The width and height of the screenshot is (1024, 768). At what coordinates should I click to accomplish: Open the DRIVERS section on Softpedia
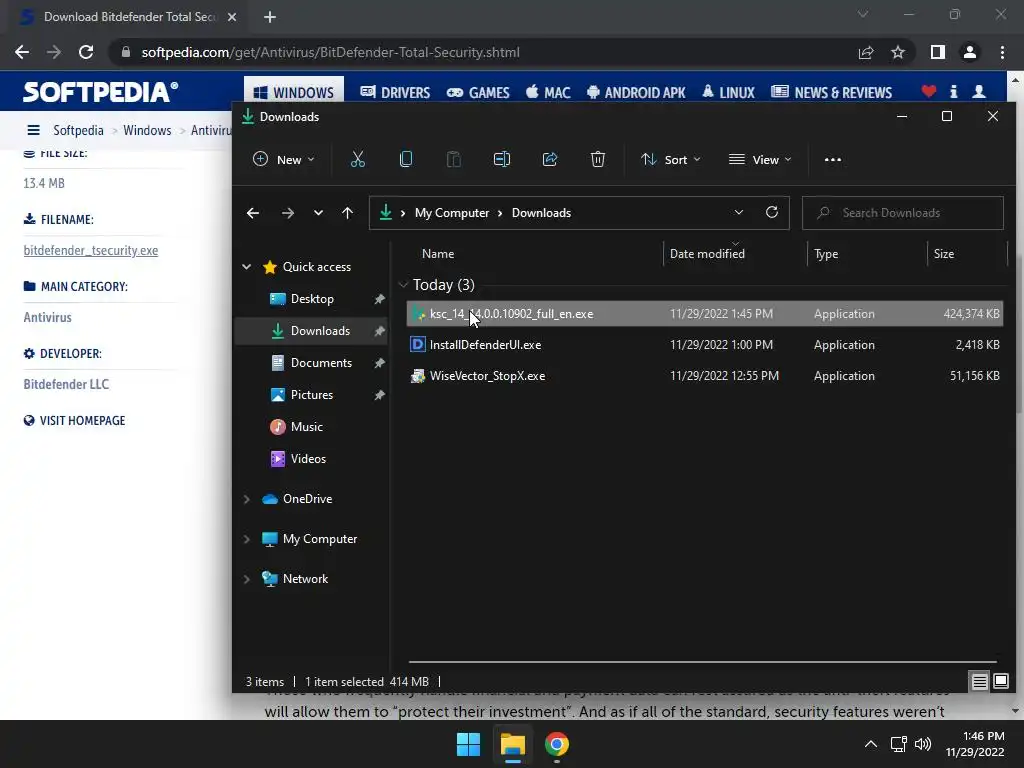(x=395, y=93)
